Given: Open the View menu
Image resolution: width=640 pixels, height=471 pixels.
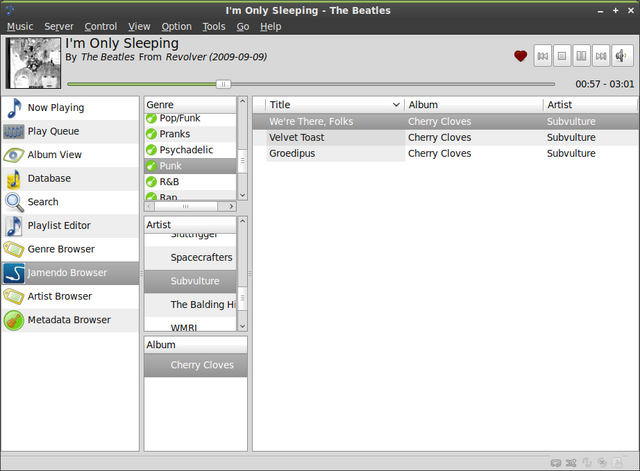Looking at the screenshot, I should tap(139, 27).
